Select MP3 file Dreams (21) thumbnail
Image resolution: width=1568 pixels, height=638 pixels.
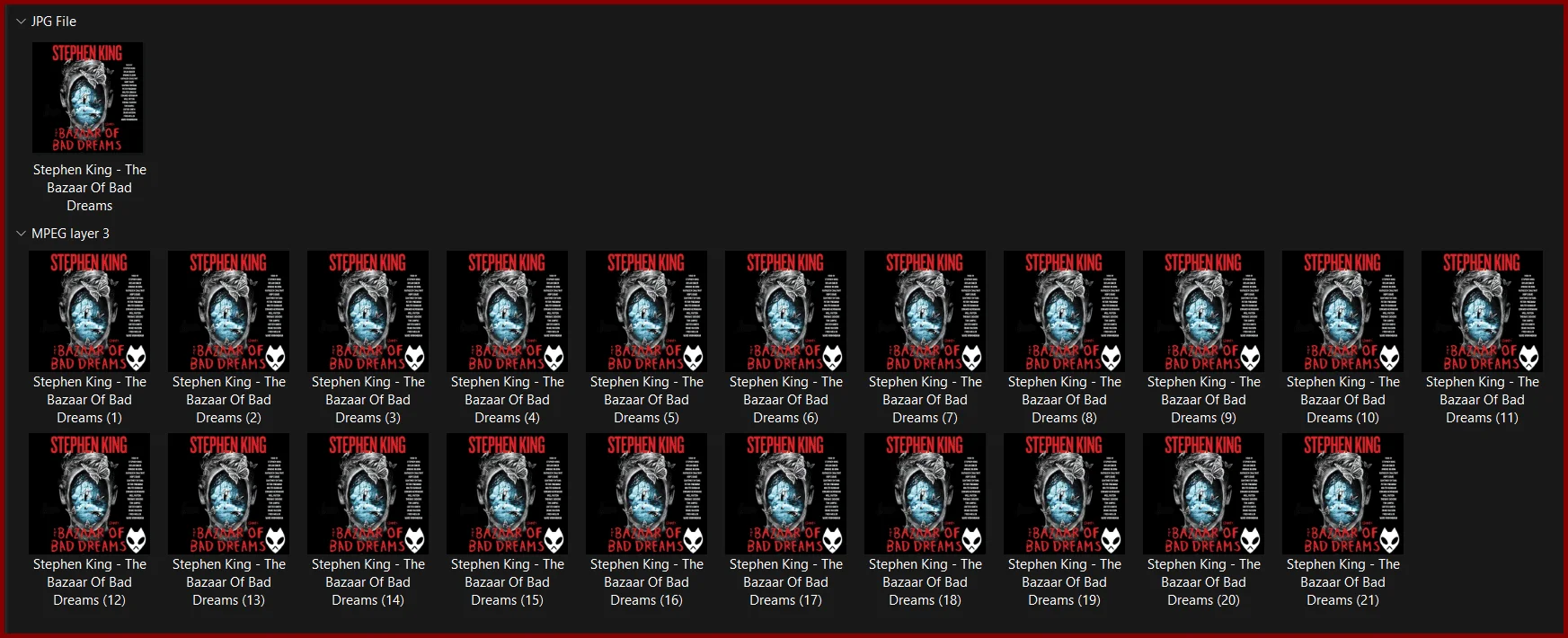1342,493
